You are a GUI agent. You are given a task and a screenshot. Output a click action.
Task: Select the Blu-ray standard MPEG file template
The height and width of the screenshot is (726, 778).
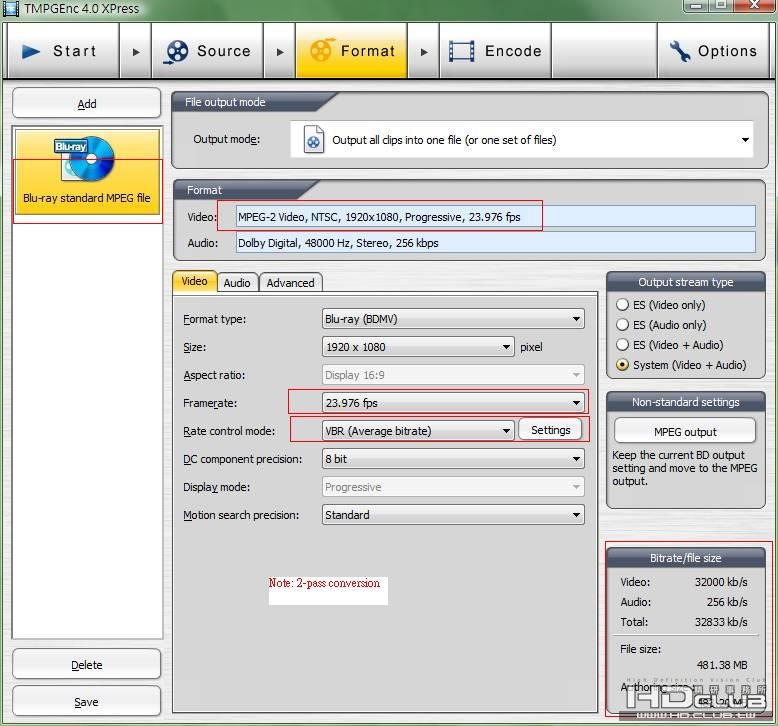pos(87,174)
